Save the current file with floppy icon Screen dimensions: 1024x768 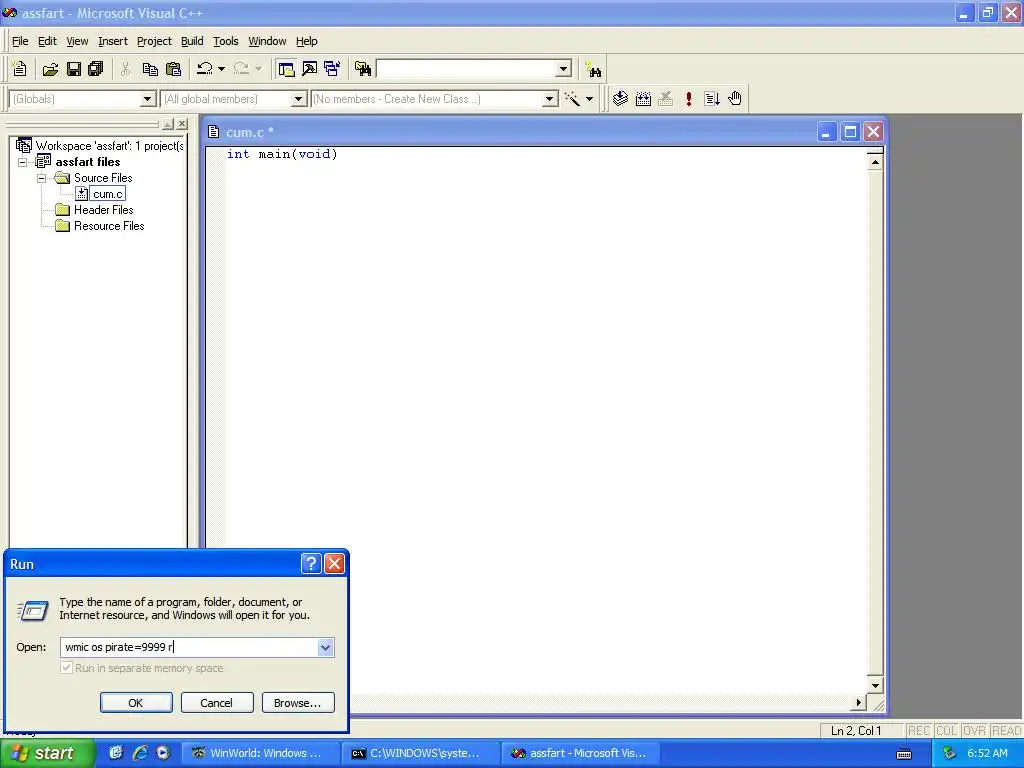tap(74, 69)
